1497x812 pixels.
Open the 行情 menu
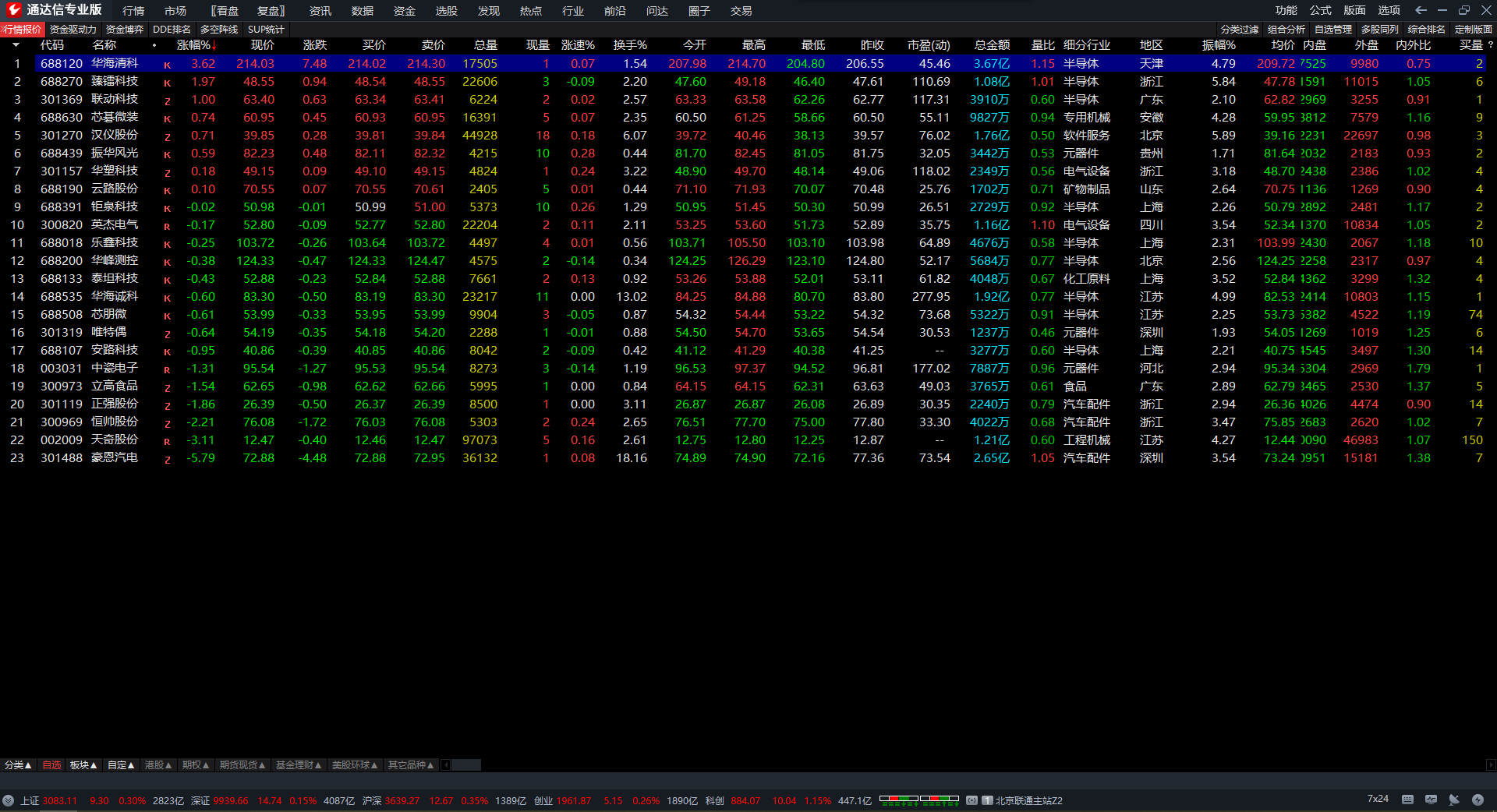133,11
